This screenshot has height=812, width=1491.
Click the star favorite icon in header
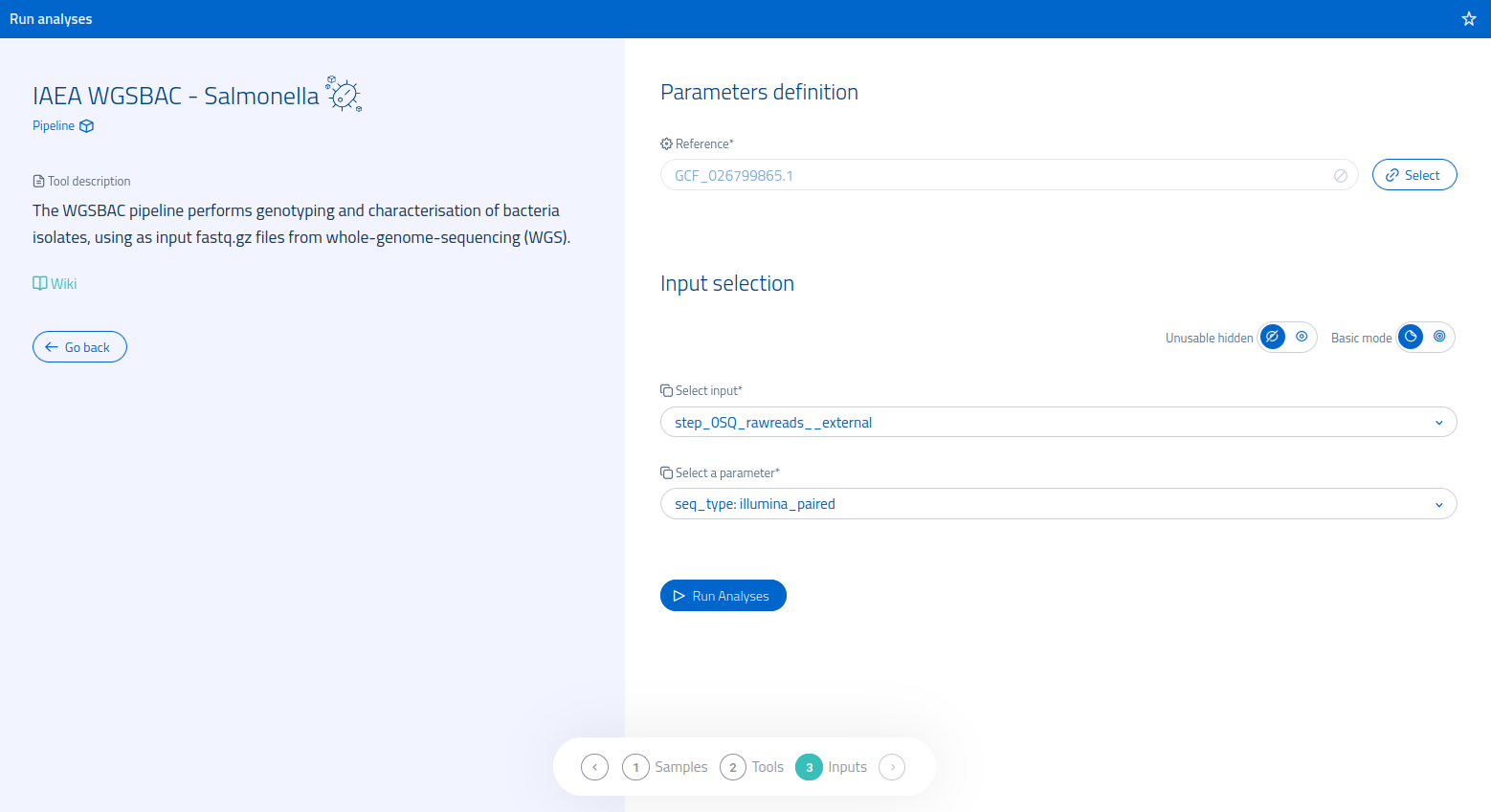click(1469, 19)
